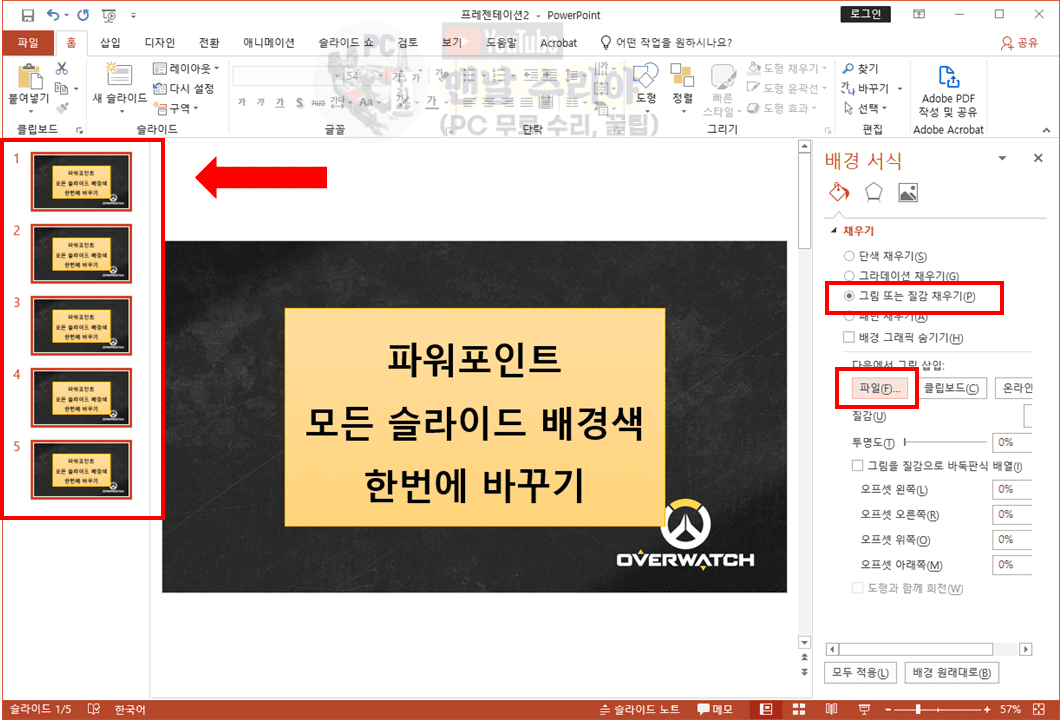Open spell check icon in status bar
The height and width of the screenshot is (720, 1060).
94,709
